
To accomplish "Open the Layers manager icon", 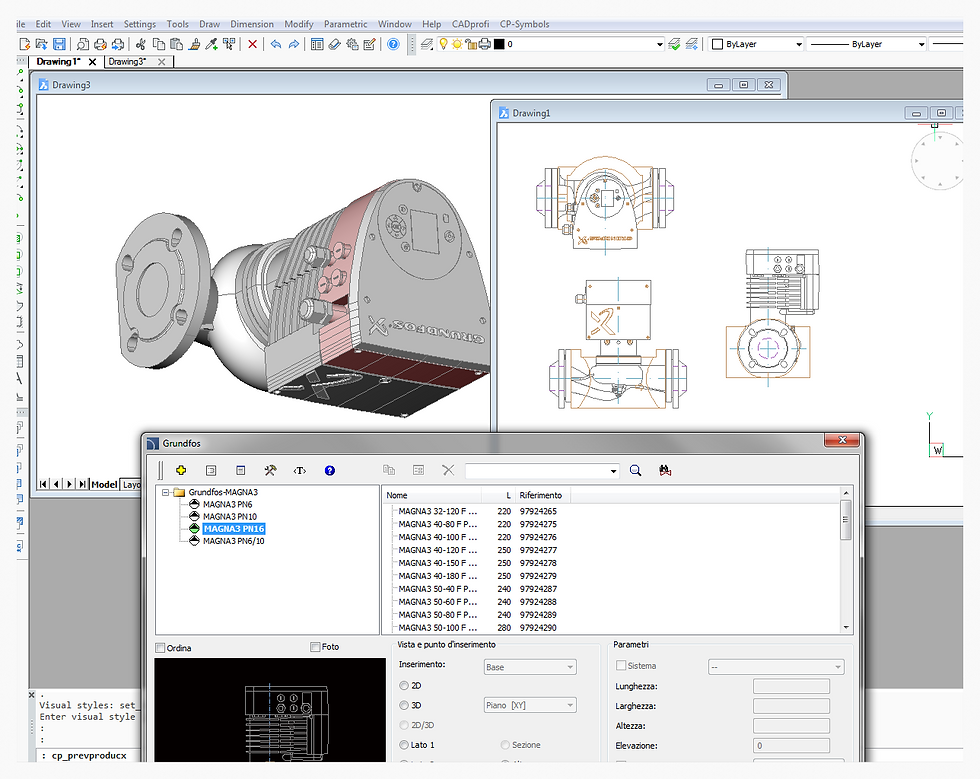I will coord(427,44).
